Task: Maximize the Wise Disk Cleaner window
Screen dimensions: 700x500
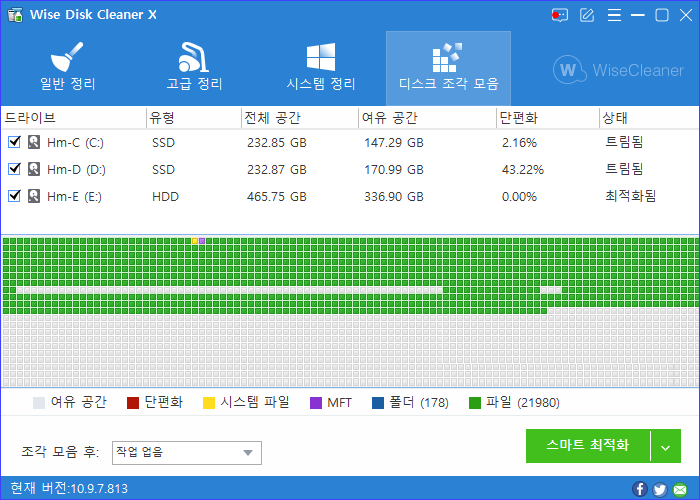Action: pos(662,15)
